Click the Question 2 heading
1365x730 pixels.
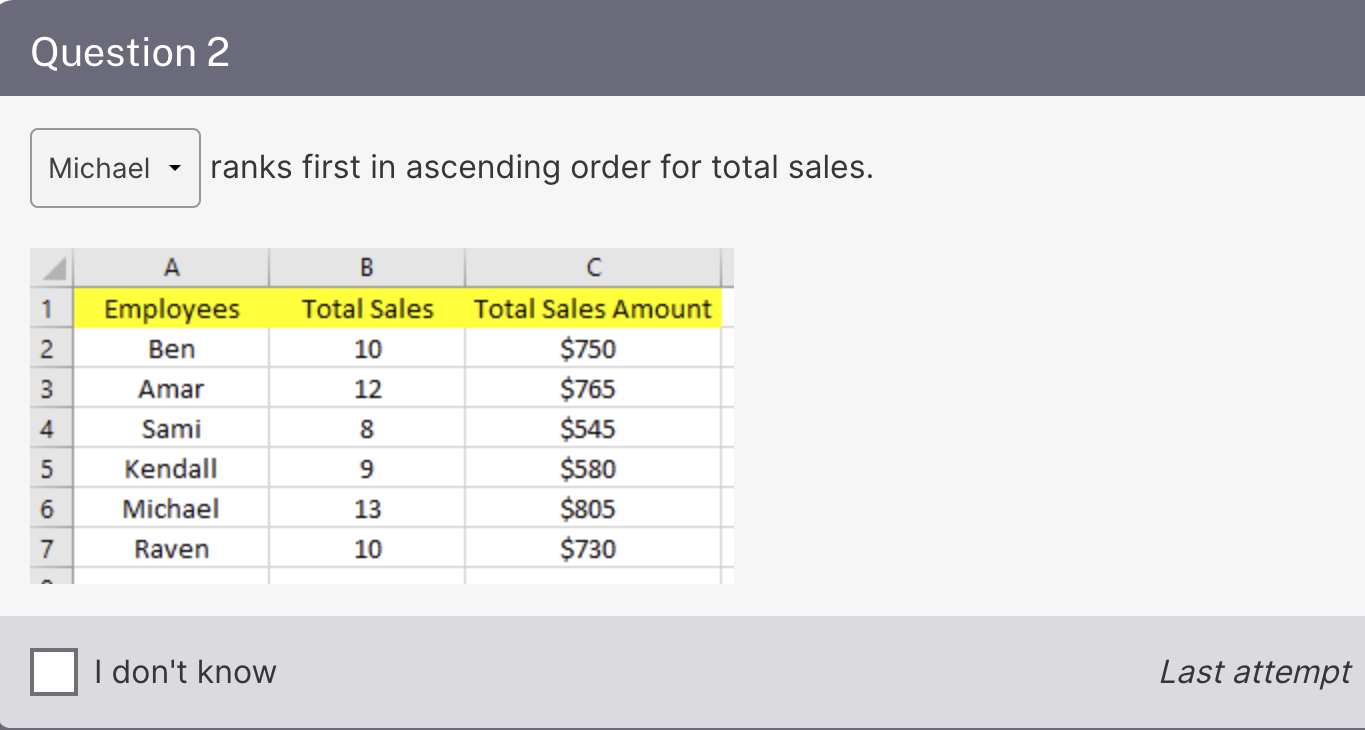[130, 52]
